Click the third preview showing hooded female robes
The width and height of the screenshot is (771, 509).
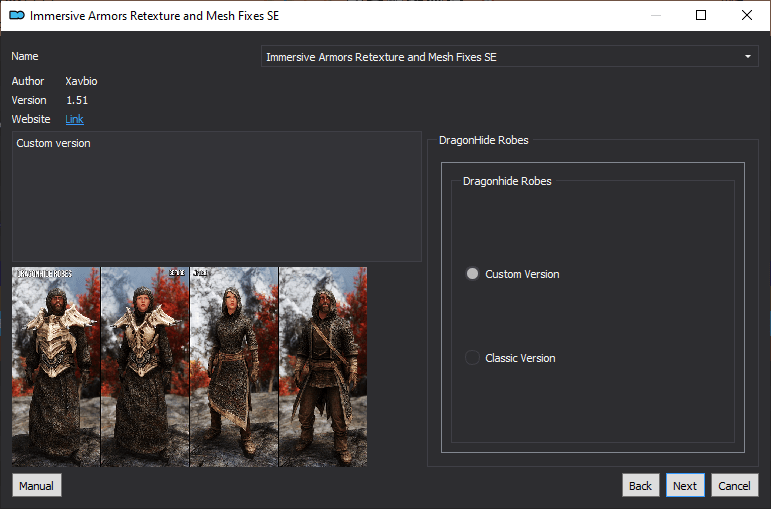point(234,366)
